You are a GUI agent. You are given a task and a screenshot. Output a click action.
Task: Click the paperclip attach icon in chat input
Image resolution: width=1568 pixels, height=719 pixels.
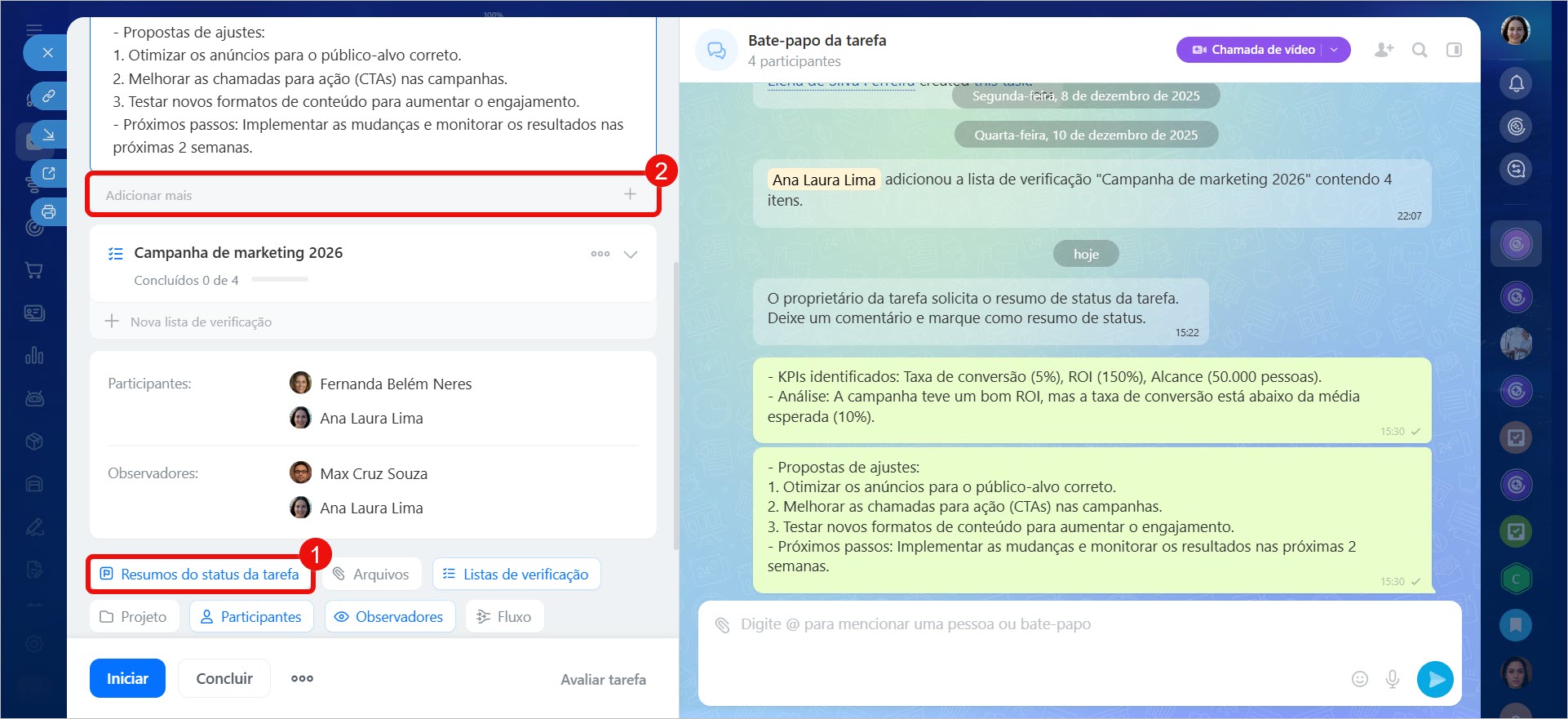tap(722, 625)
